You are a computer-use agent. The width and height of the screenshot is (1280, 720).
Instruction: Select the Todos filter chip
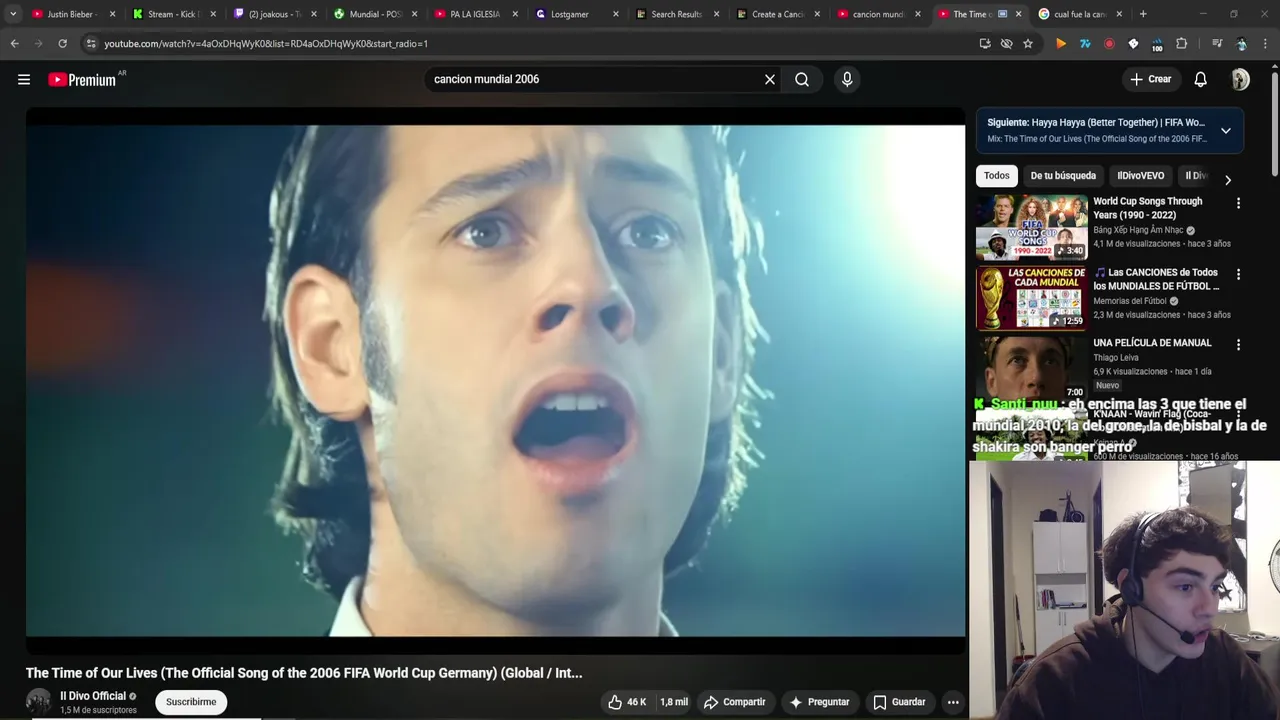click(x=996, y=176)
